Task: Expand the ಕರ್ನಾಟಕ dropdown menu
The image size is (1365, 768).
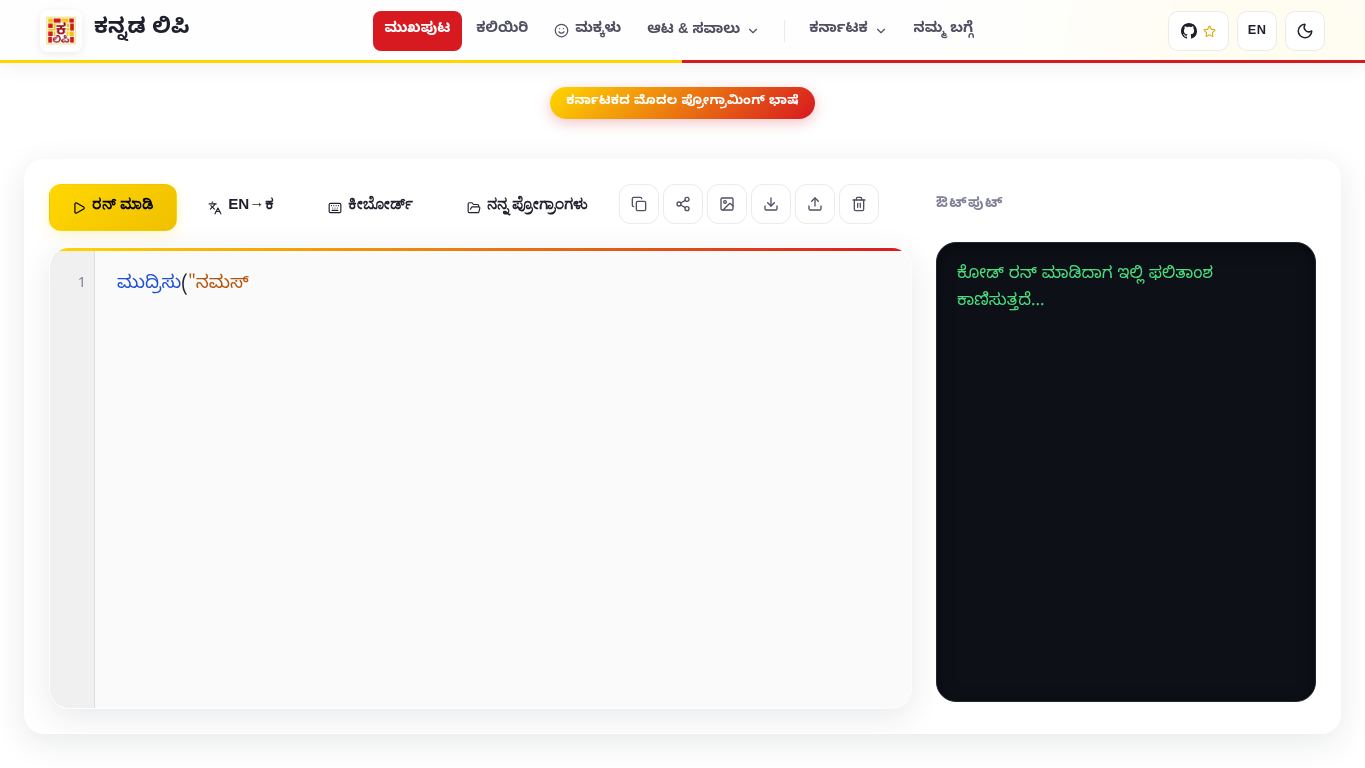Action: 848,30
